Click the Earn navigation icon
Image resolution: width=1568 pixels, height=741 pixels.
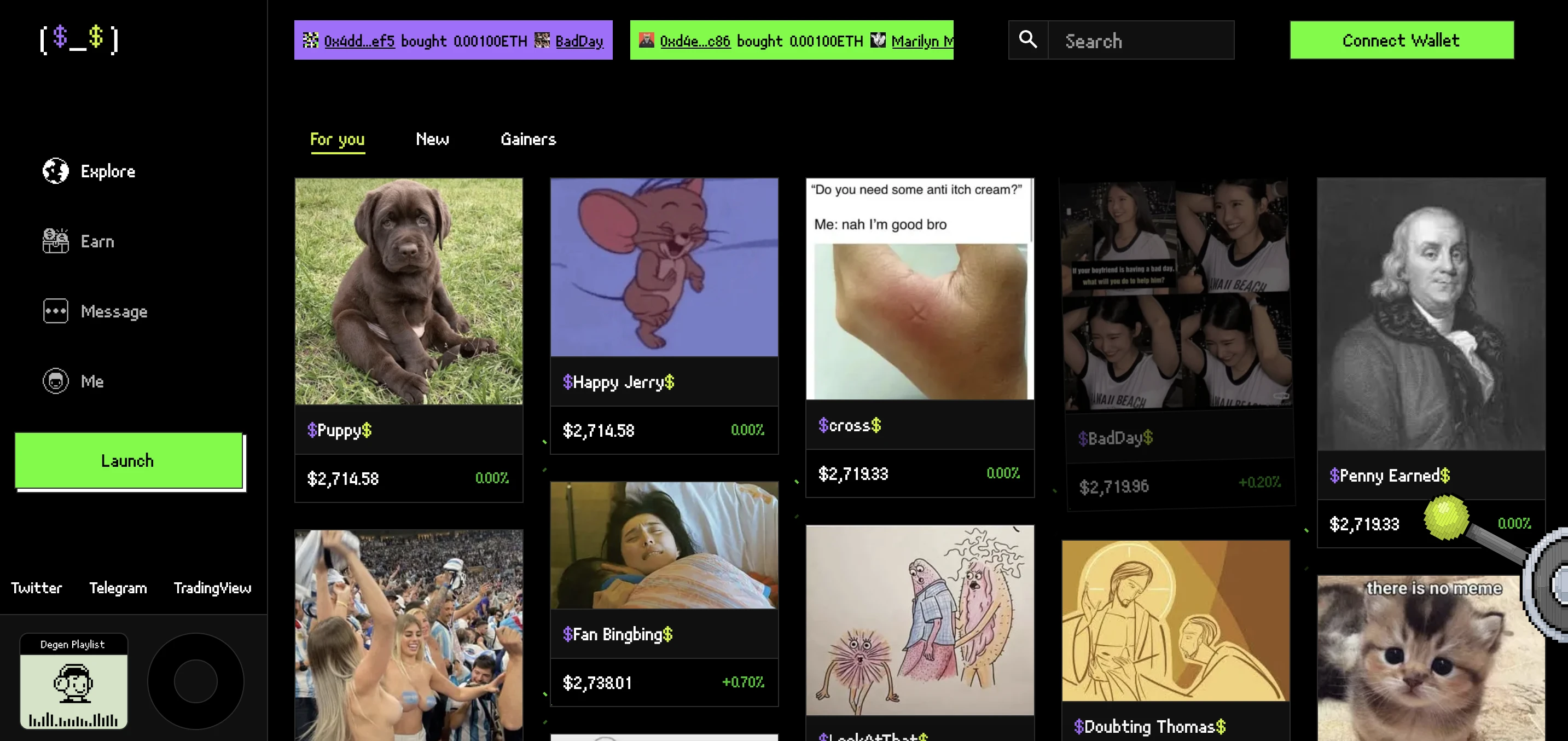(54, 241)
